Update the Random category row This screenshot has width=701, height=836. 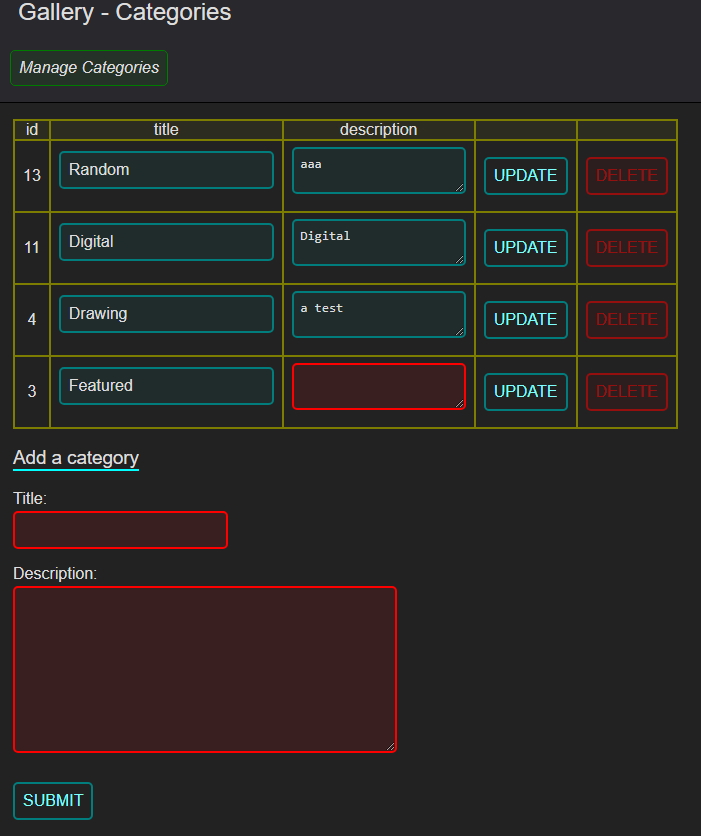[x=525, y=176]
